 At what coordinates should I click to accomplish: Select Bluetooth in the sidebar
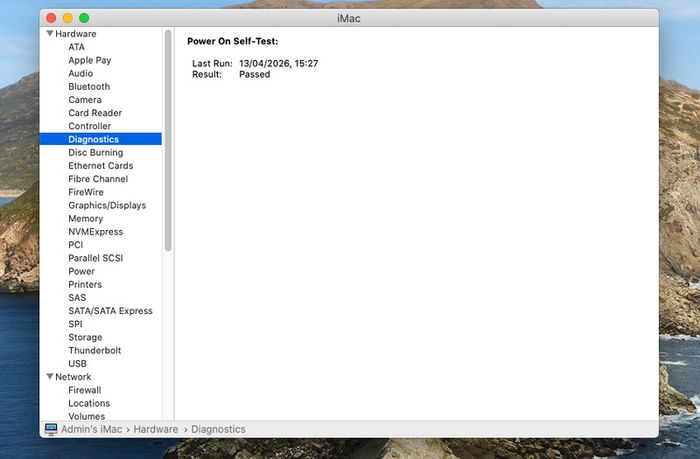[x=89, y=87]
